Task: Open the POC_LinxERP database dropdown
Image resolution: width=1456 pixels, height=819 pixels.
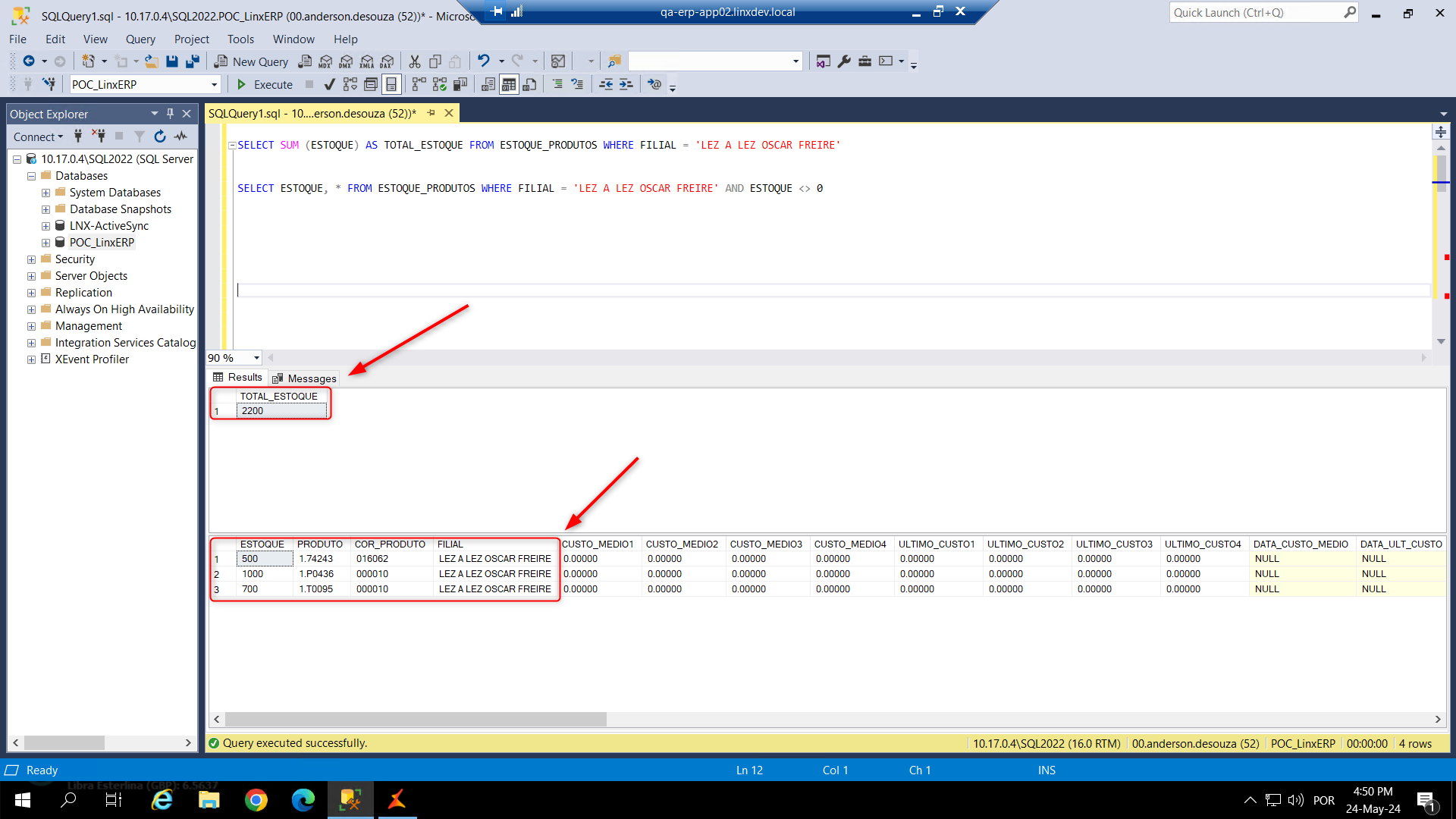Action: click(x=214, y=84)
